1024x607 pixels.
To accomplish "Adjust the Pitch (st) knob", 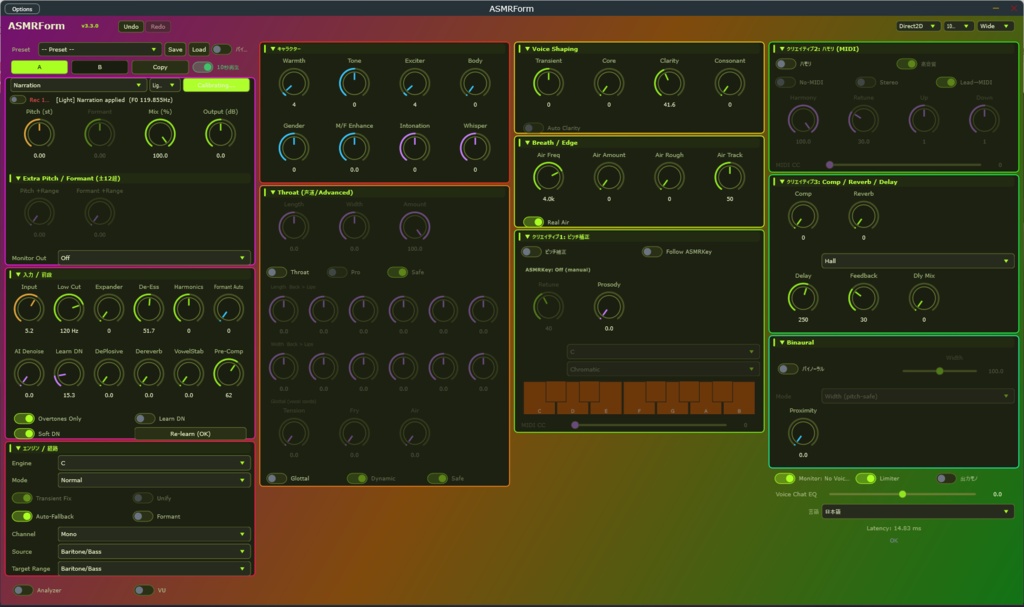I will 39,134.
